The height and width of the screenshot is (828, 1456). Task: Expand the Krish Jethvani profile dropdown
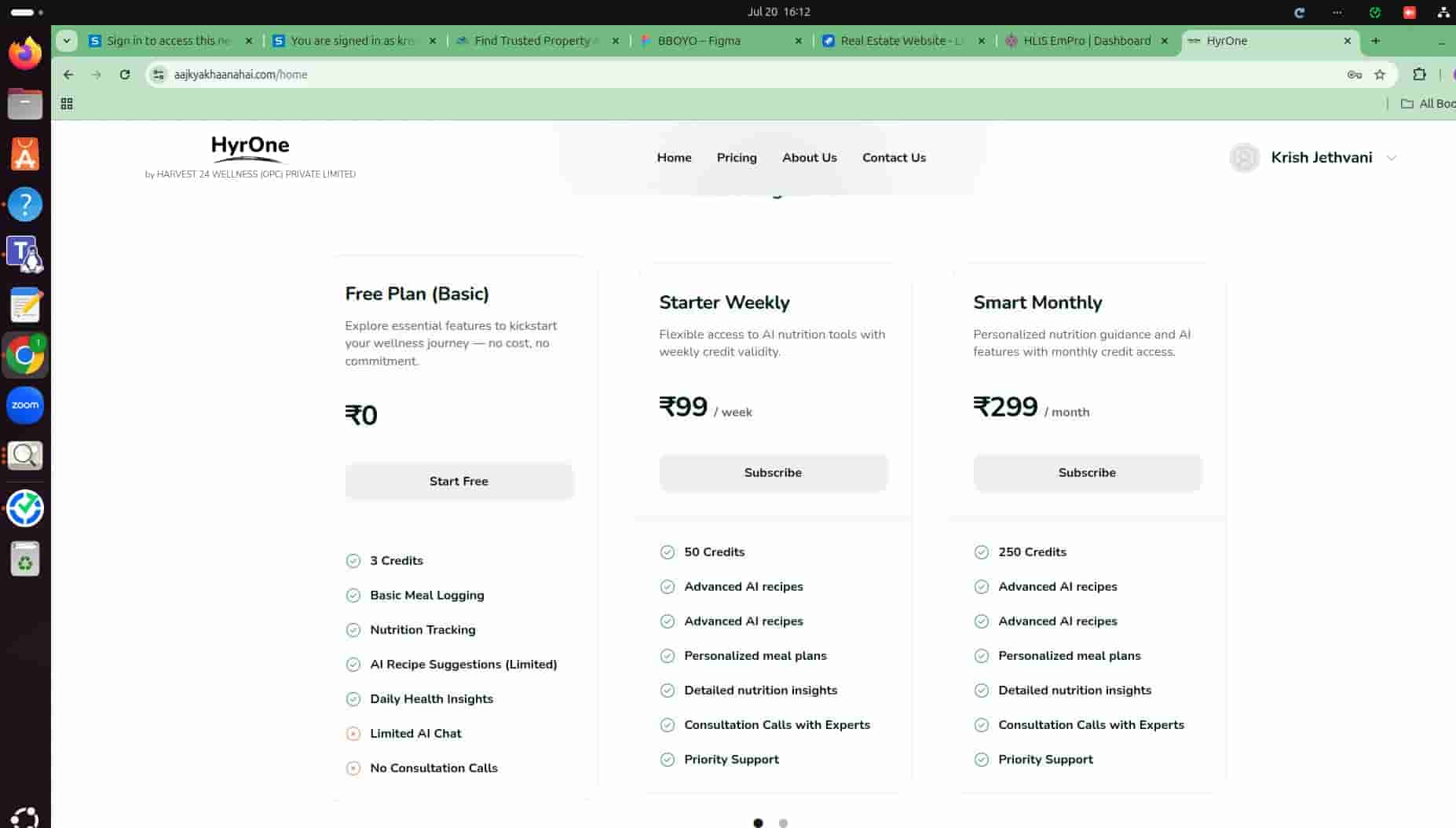pos(1392,158)
